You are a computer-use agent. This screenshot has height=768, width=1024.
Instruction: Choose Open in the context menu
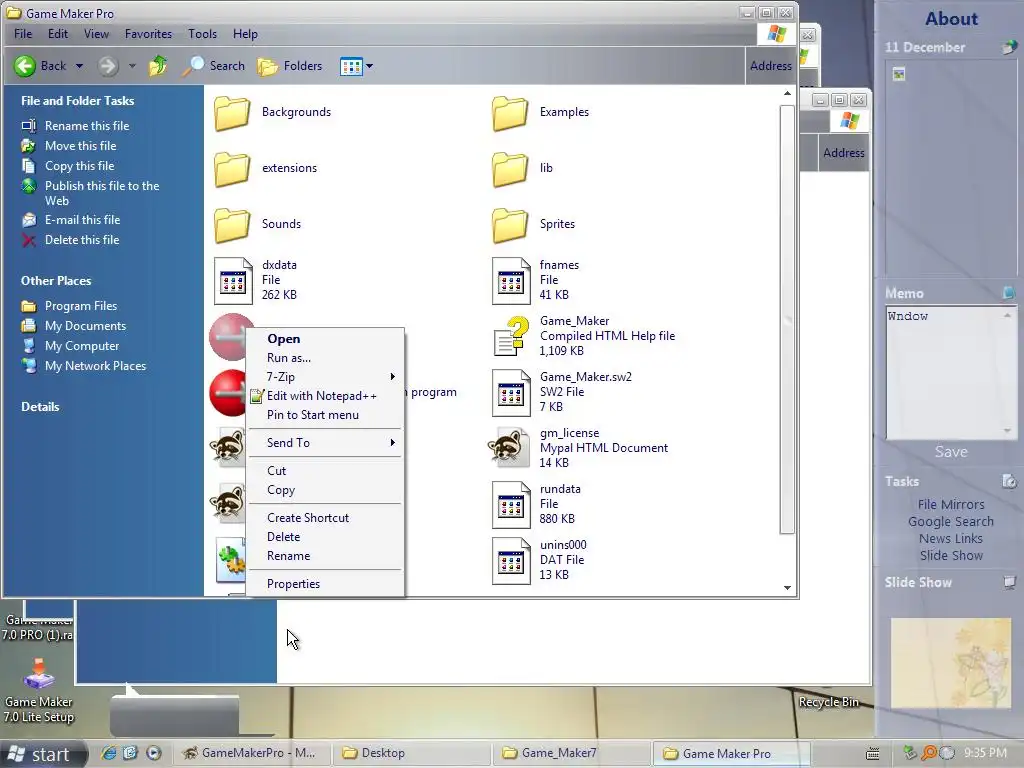click(x=325, y=339)
